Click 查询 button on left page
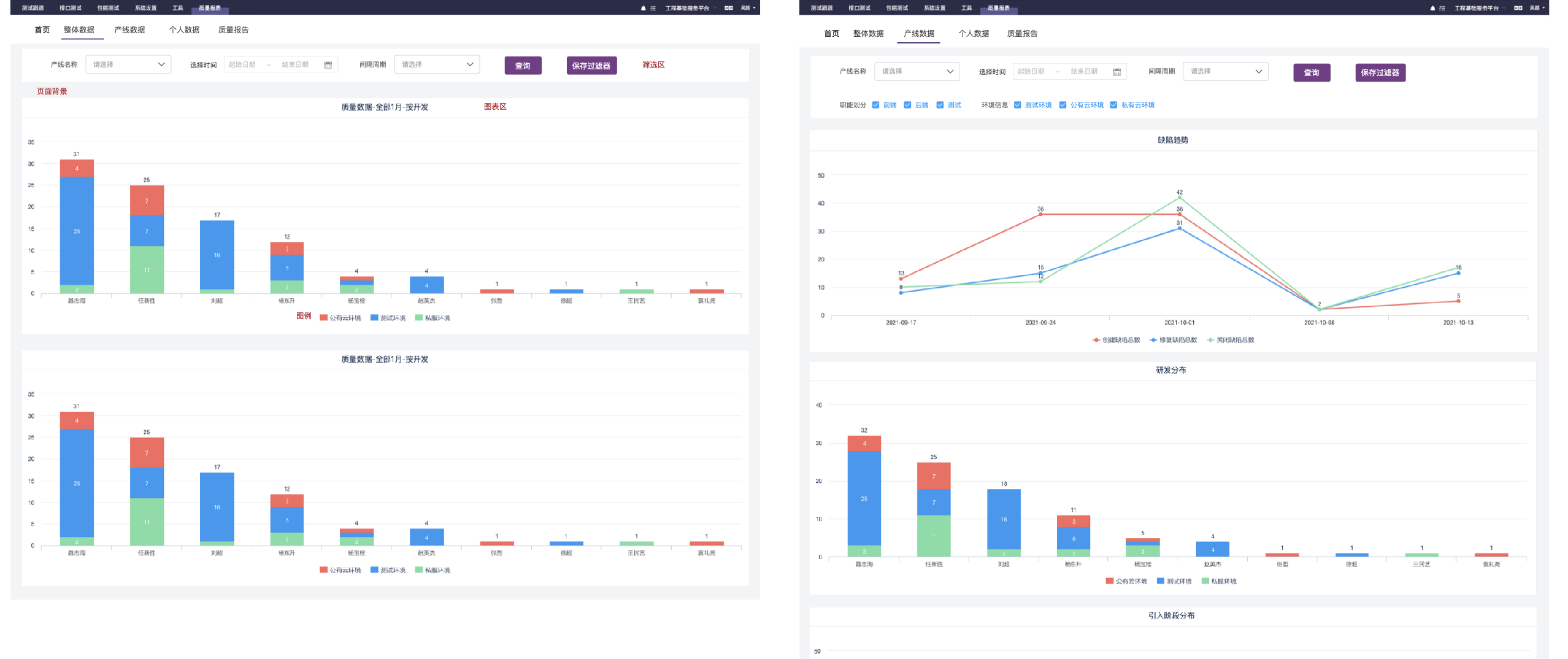 pos(523,66)
